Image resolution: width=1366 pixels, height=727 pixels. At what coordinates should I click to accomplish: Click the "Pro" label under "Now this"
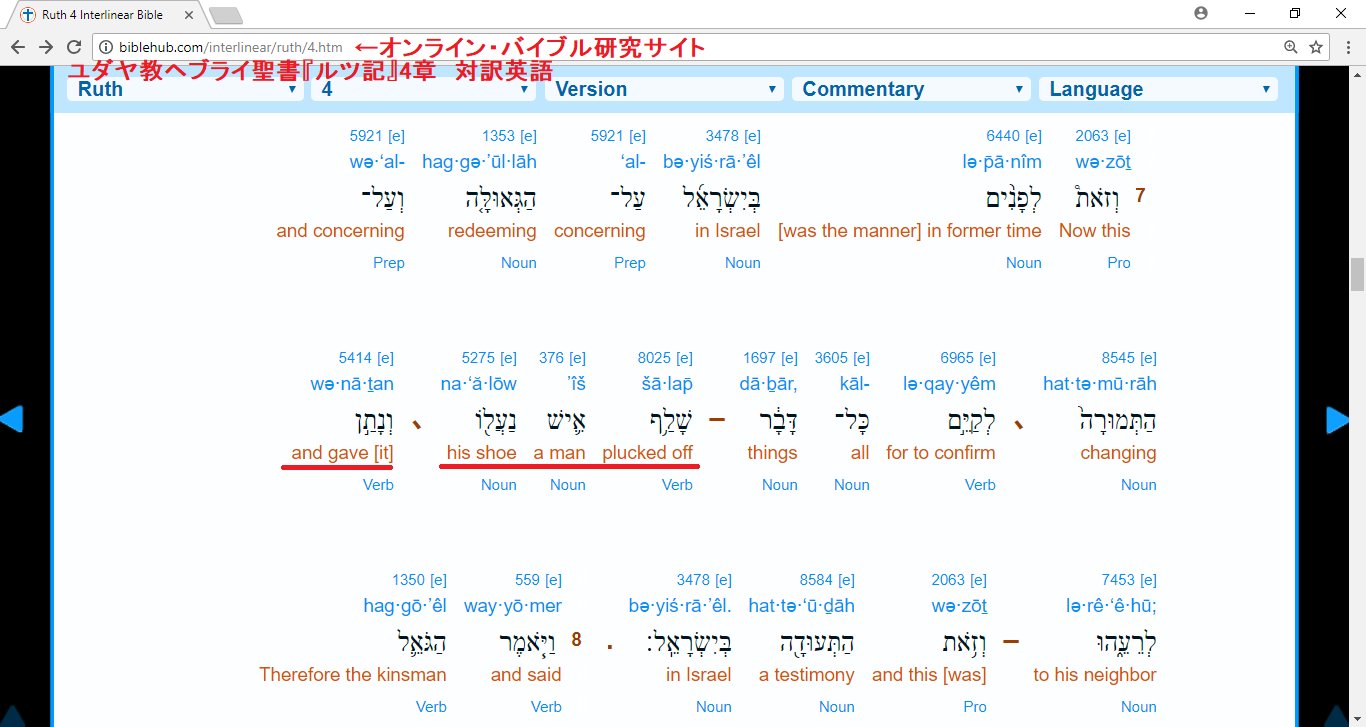pyautogui.click(x=1119, y=263)
